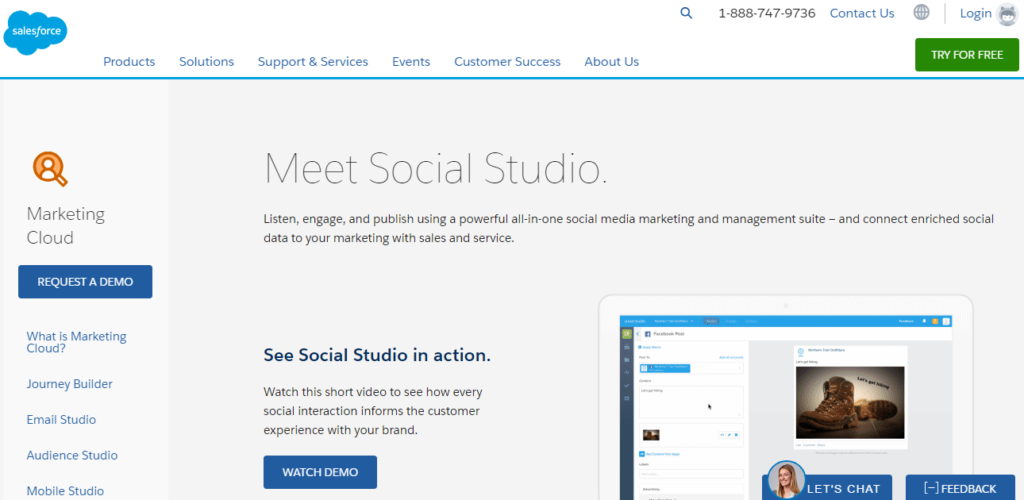The image size is (1024, 500).
Task: Open the Journey Builder link
Action: tap(69, 384)
